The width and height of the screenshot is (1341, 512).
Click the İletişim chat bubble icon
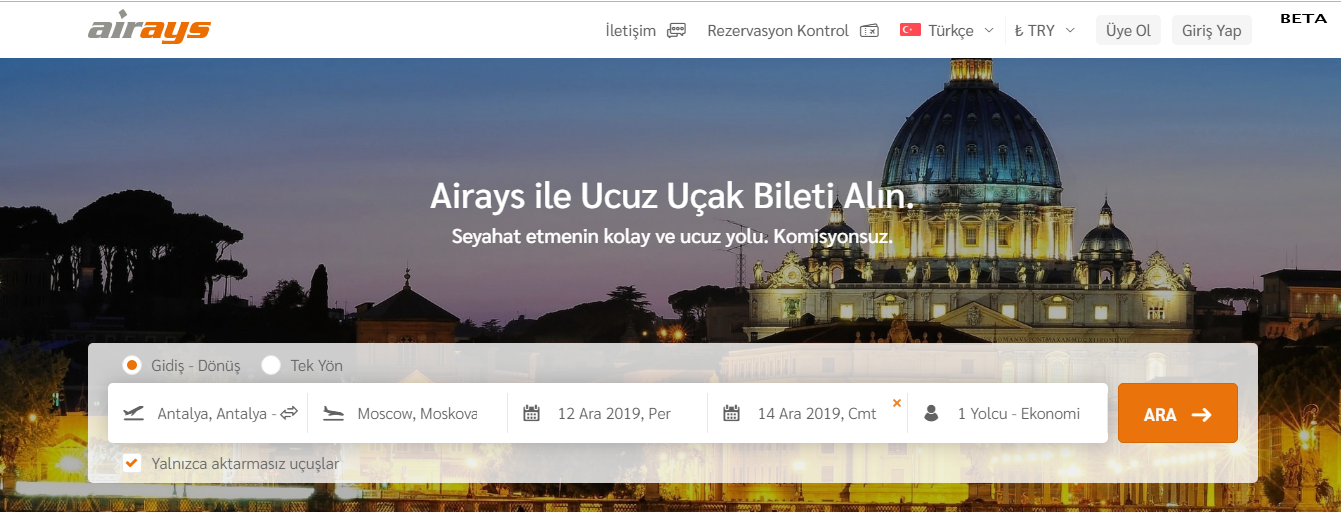[x=677, y=30]
